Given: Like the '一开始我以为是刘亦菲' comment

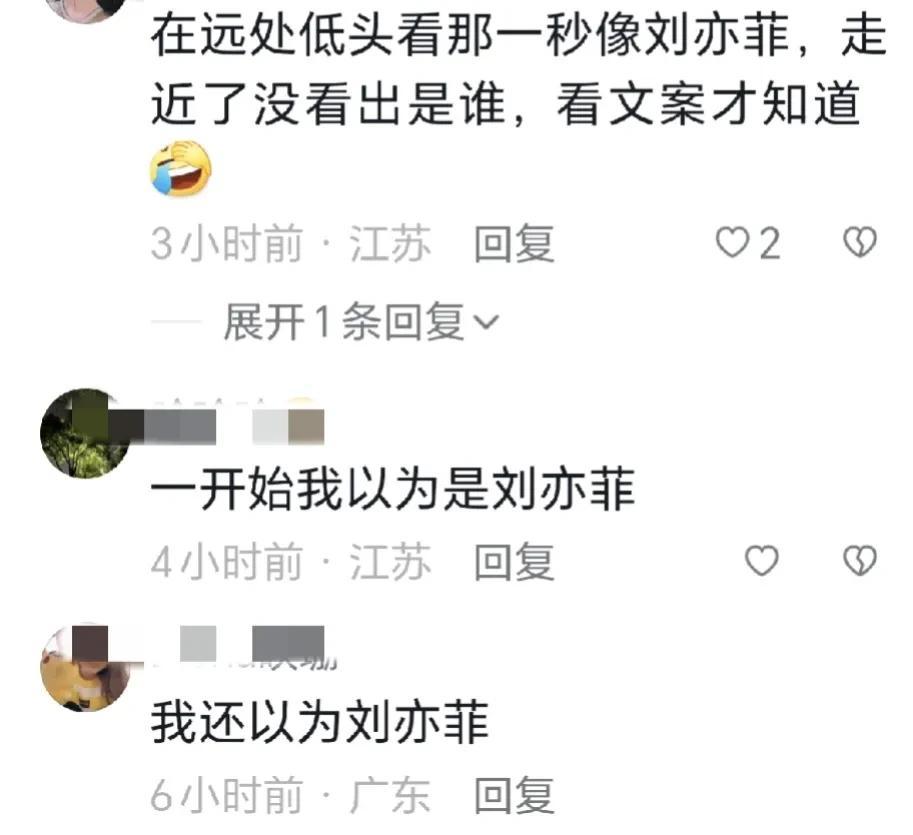Looking at the screenshot, I should pos(762,561).
